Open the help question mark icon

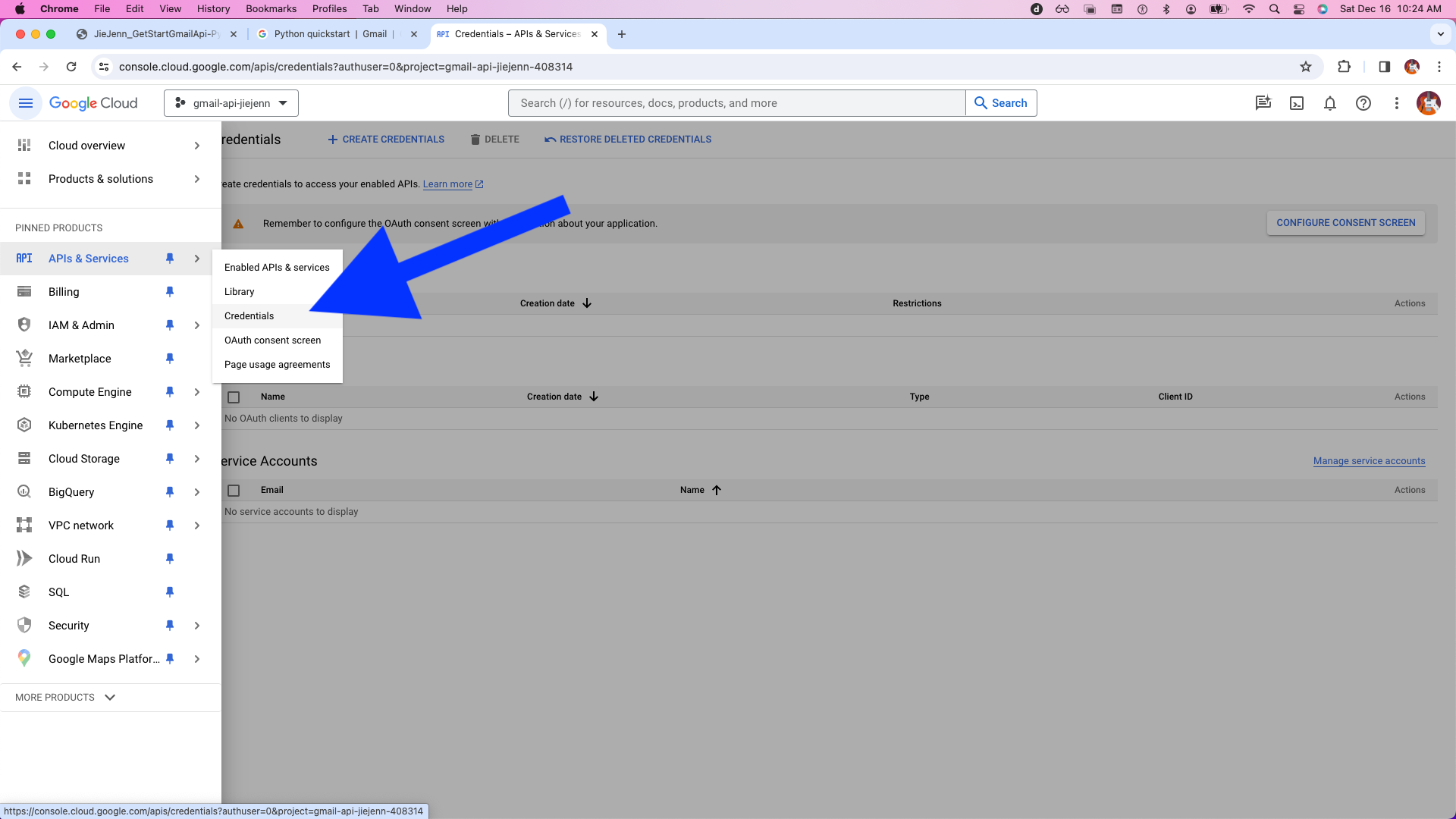pyautogui.click(x=1363, y=103)
